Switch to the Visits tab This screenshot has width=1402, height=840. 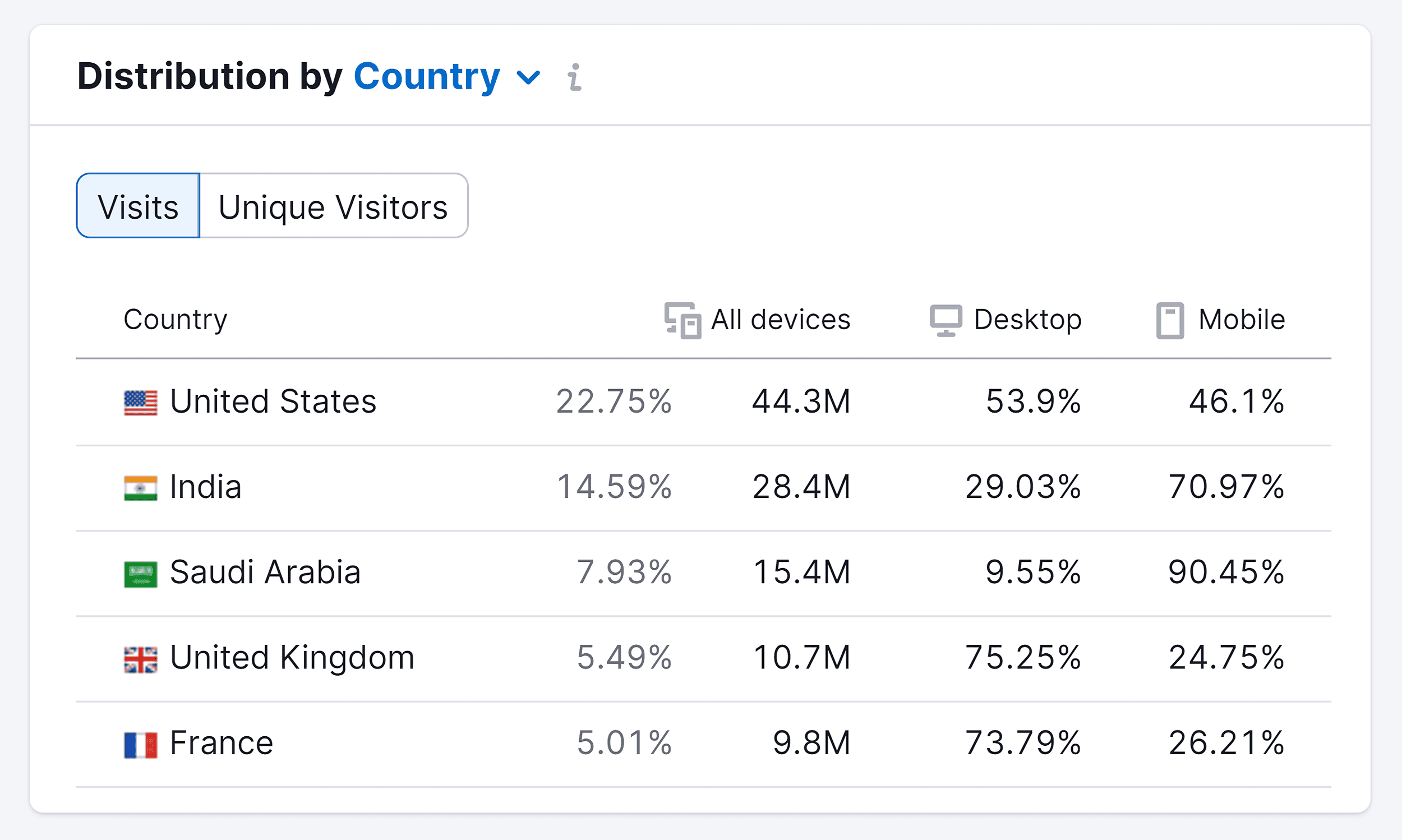(x=138, y=206)
